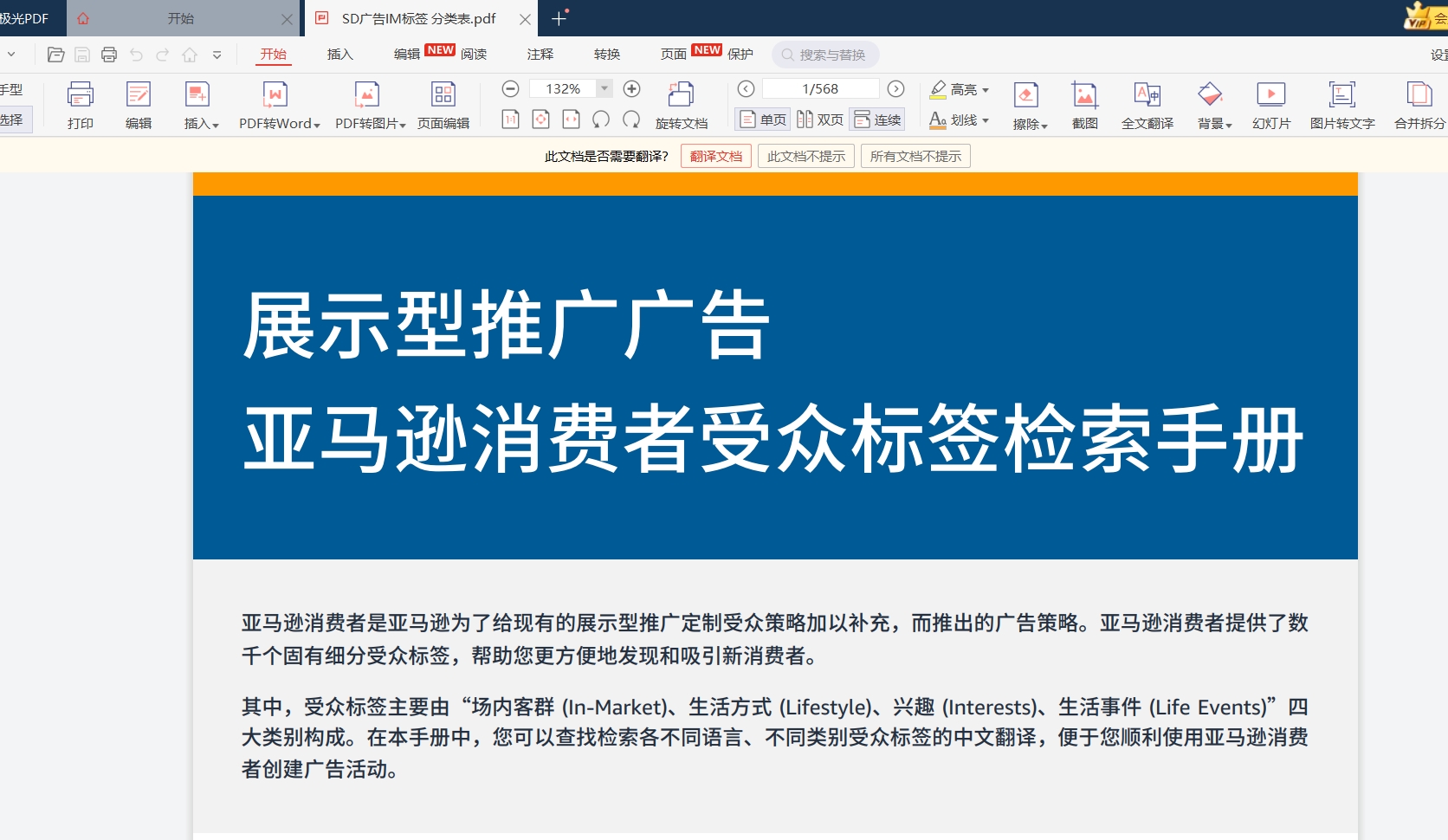The width and height of the screenshot is (1448, 840).
Task: Click the home icon in quick toolbar
Action: pos(190,55)
